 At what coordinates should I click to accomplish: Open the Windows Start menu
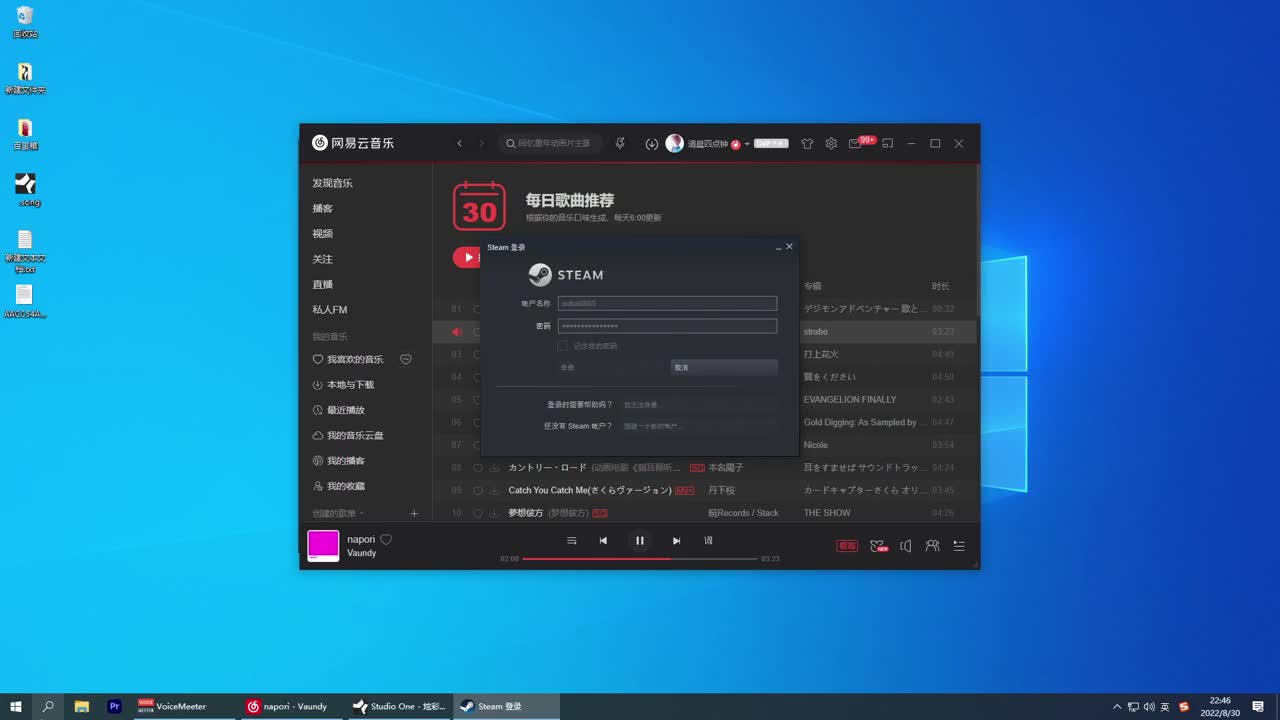(x=16, y=706)
